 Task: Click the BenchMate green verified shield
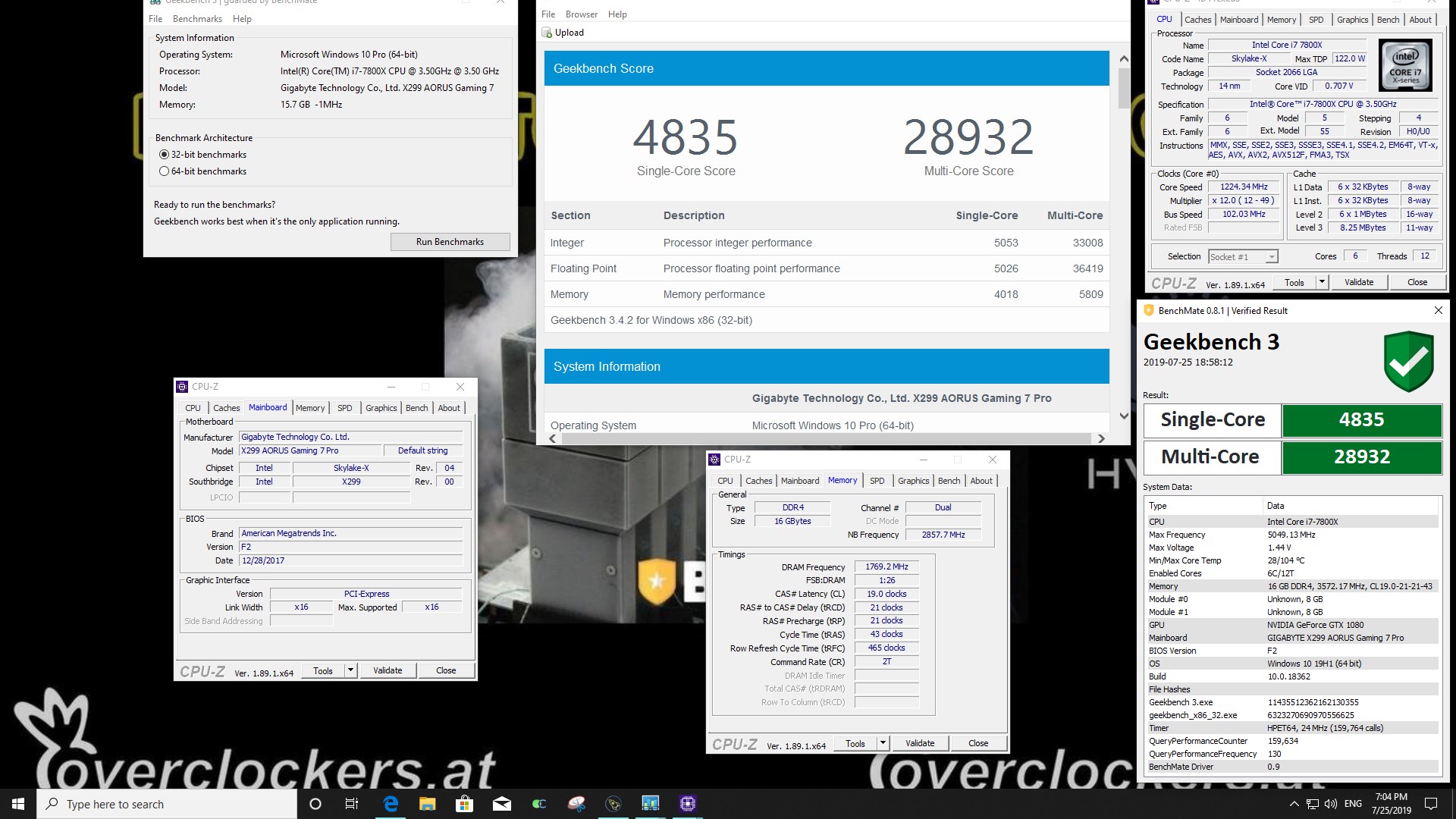point(1409,361)
